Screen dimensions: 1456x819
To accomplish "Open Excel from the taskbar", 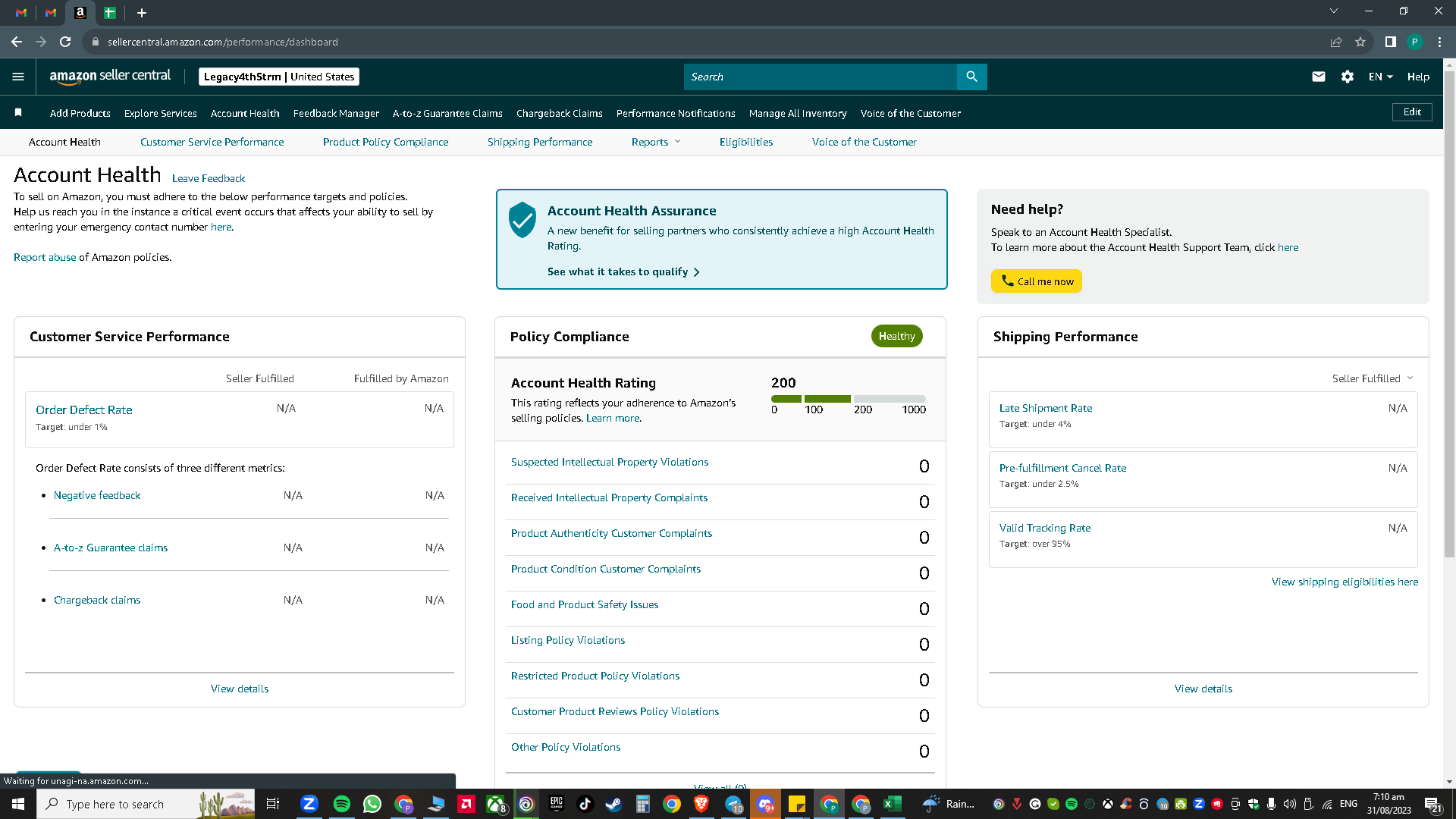I will coord(893,804).
